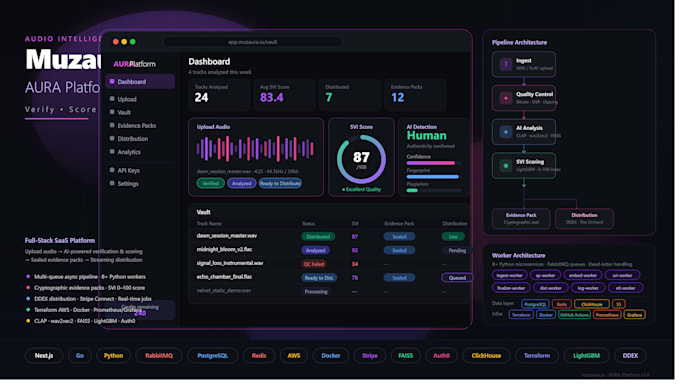Open Upload in the sidebar

click(127, 99)
